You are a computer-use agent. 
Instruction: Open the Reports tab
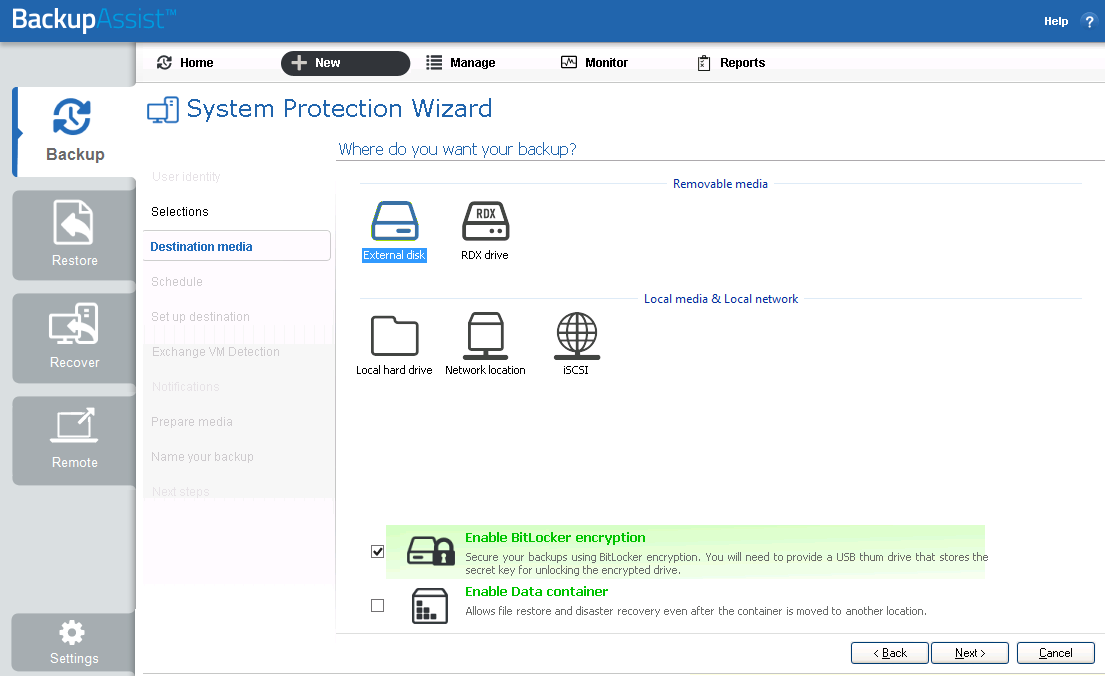[x=731, y=63]
